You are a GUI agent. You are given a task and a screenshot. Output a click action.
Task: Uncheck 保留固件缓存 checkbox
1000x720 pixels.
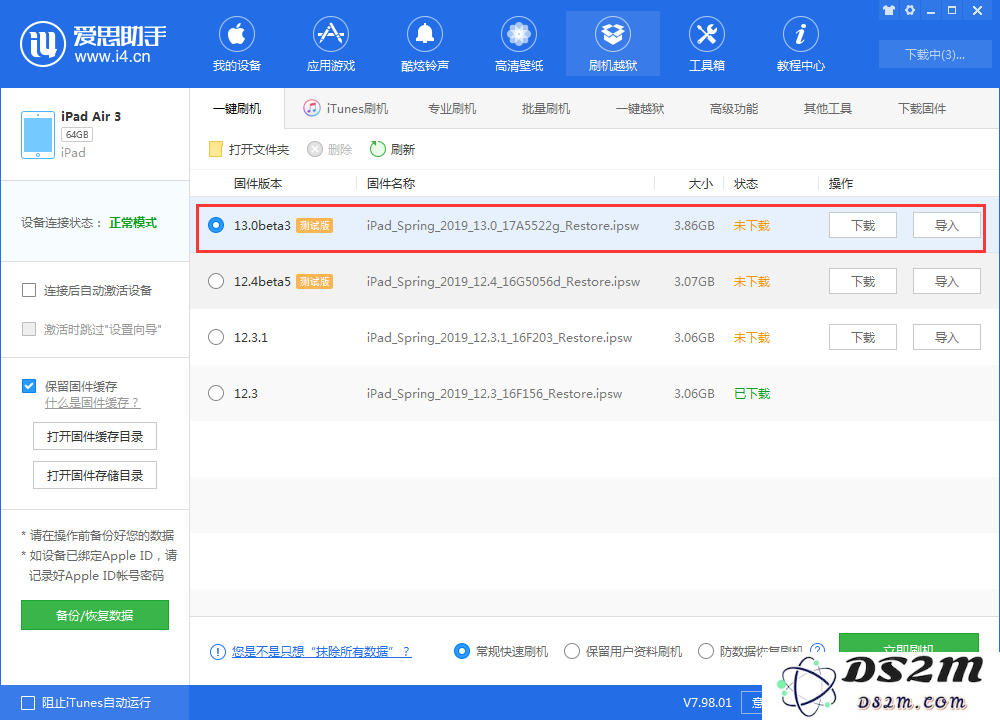tap(29, 386)
